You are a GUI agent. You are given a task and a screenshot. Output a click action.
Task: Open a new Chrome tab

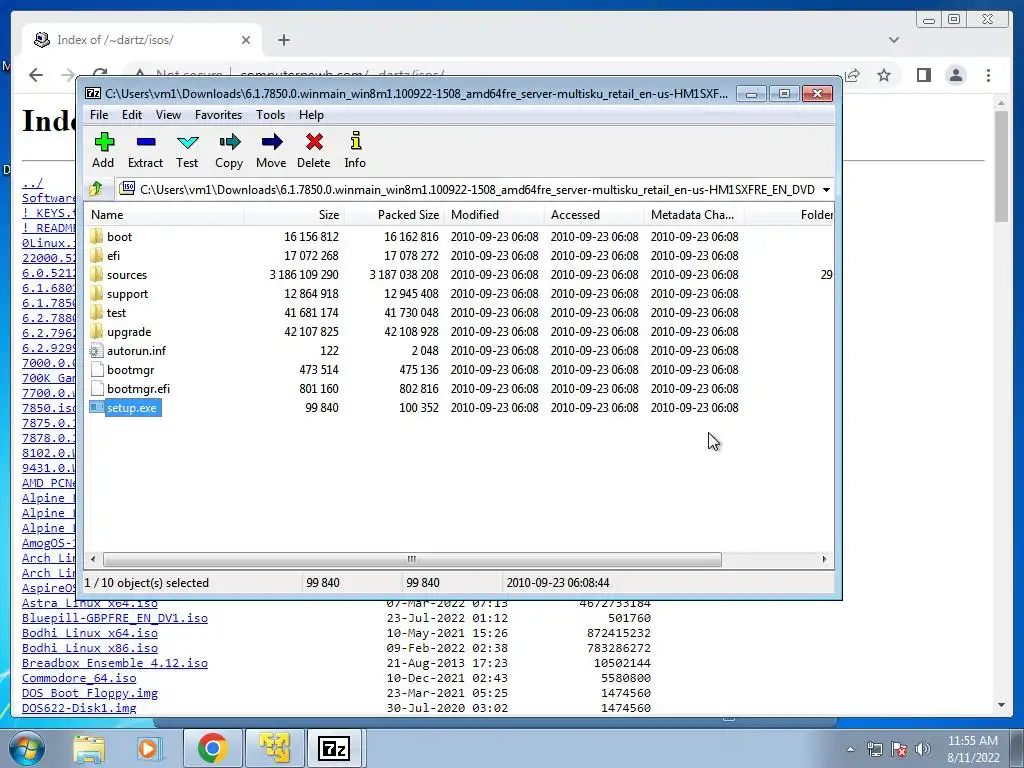[x=283, y=40]
